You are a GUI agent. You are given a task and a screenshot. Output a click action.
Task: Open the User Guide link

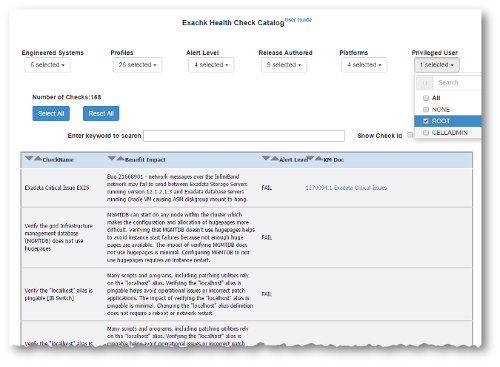(298, 20)
